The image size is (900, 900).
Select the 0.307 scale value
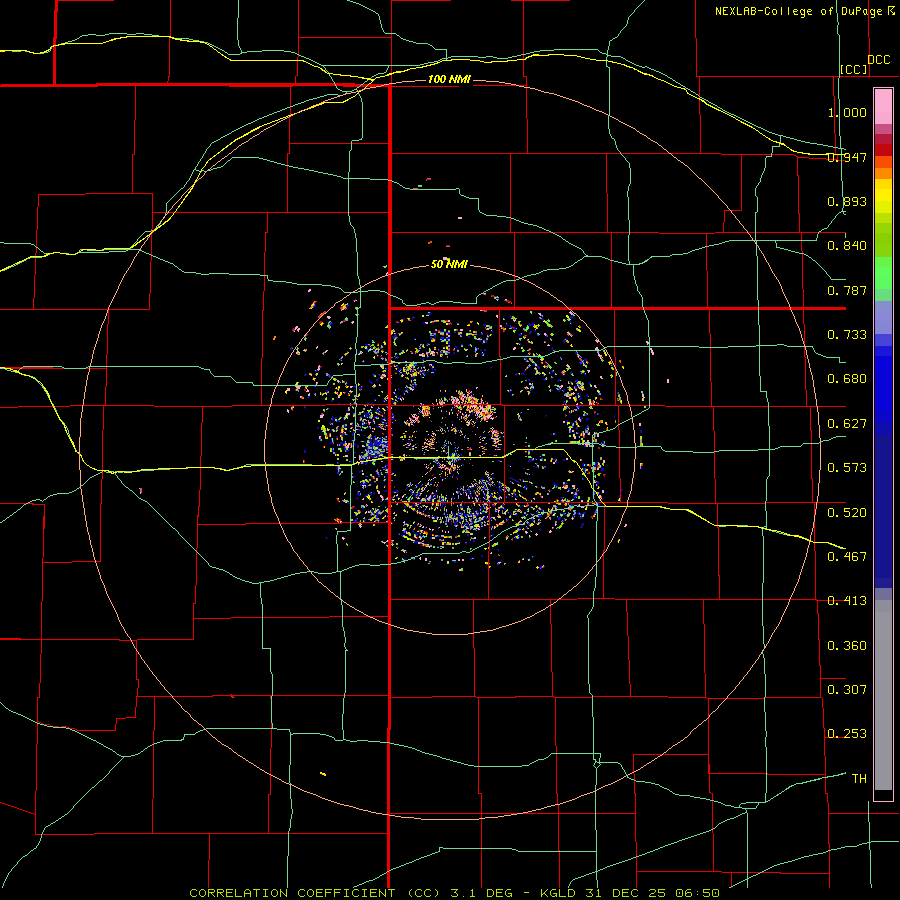[847, 690]
